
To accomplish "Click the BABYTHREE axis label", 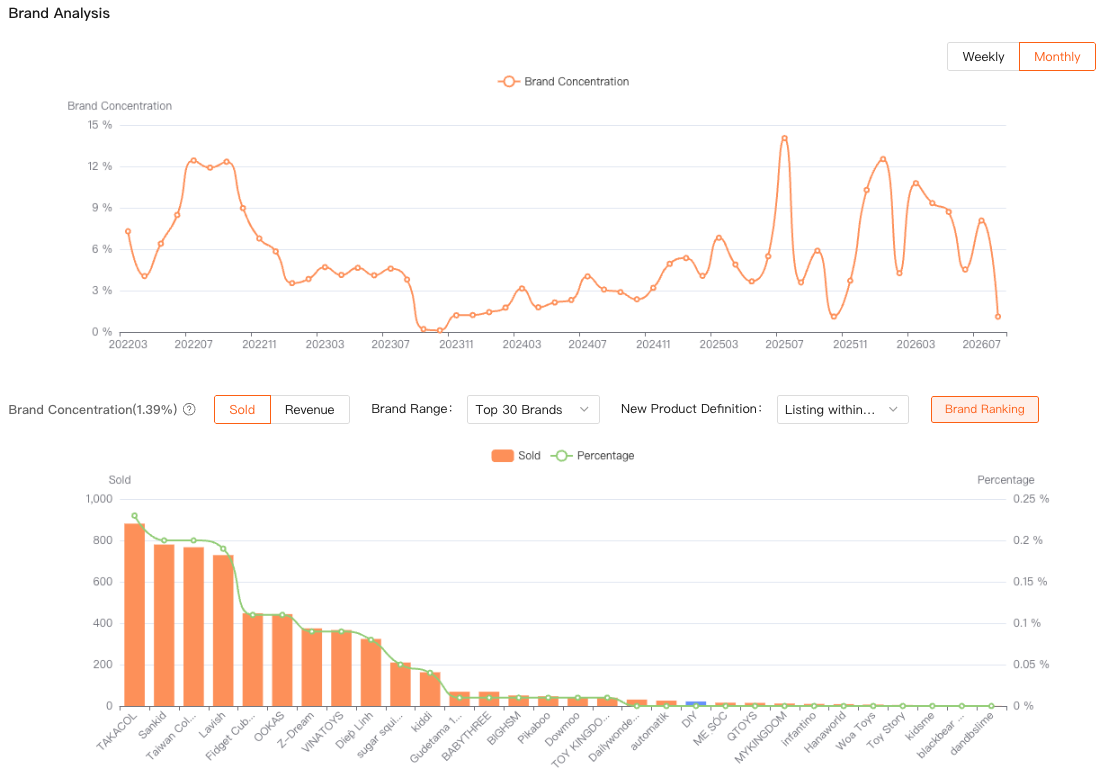I will tap(467, 736).
